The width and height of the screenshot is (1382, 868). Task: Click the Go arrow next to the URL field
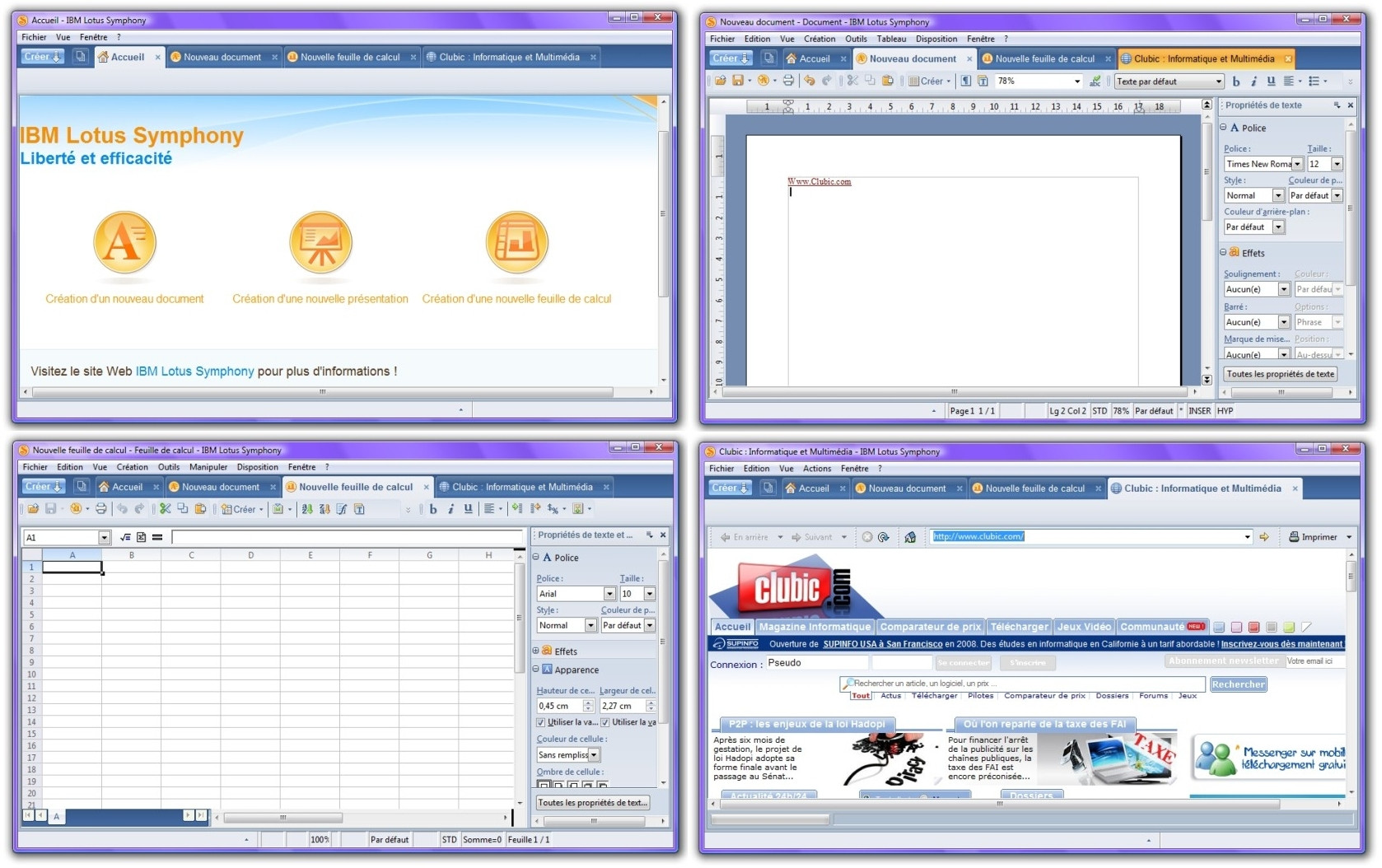coord(1264,537)
